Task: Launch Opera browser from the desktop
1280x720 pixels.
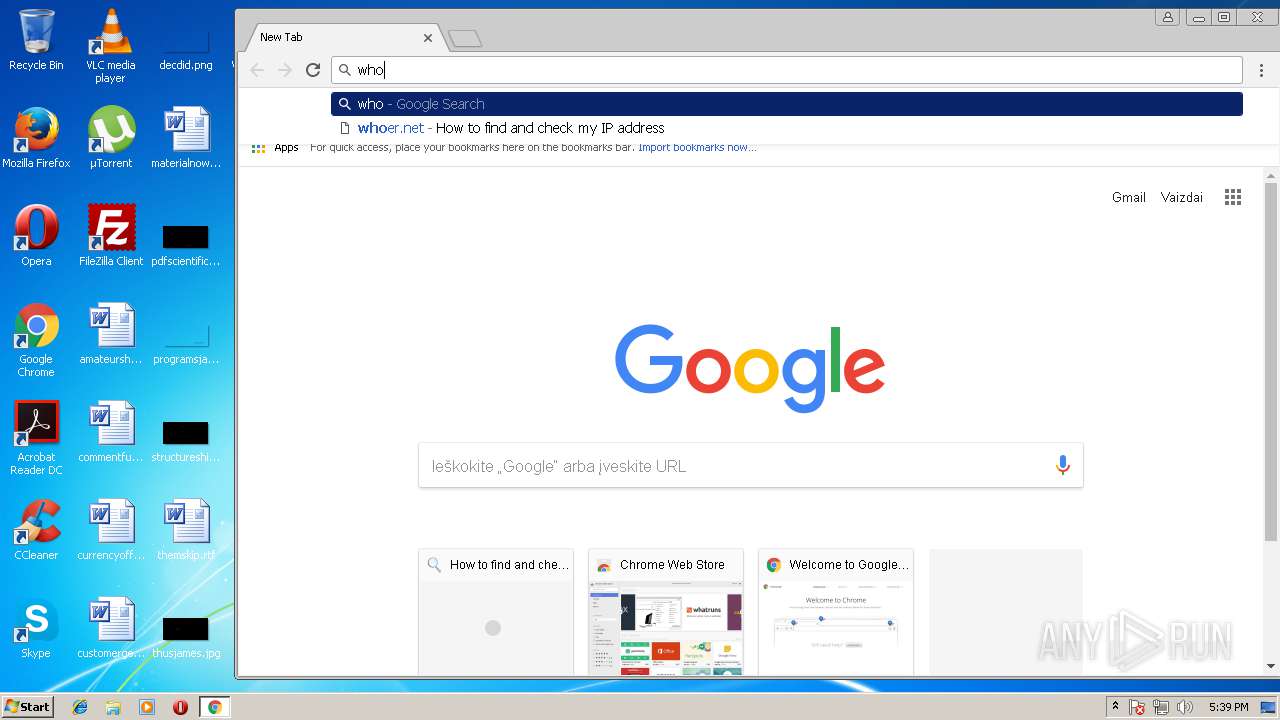Action: pos(36,236)
